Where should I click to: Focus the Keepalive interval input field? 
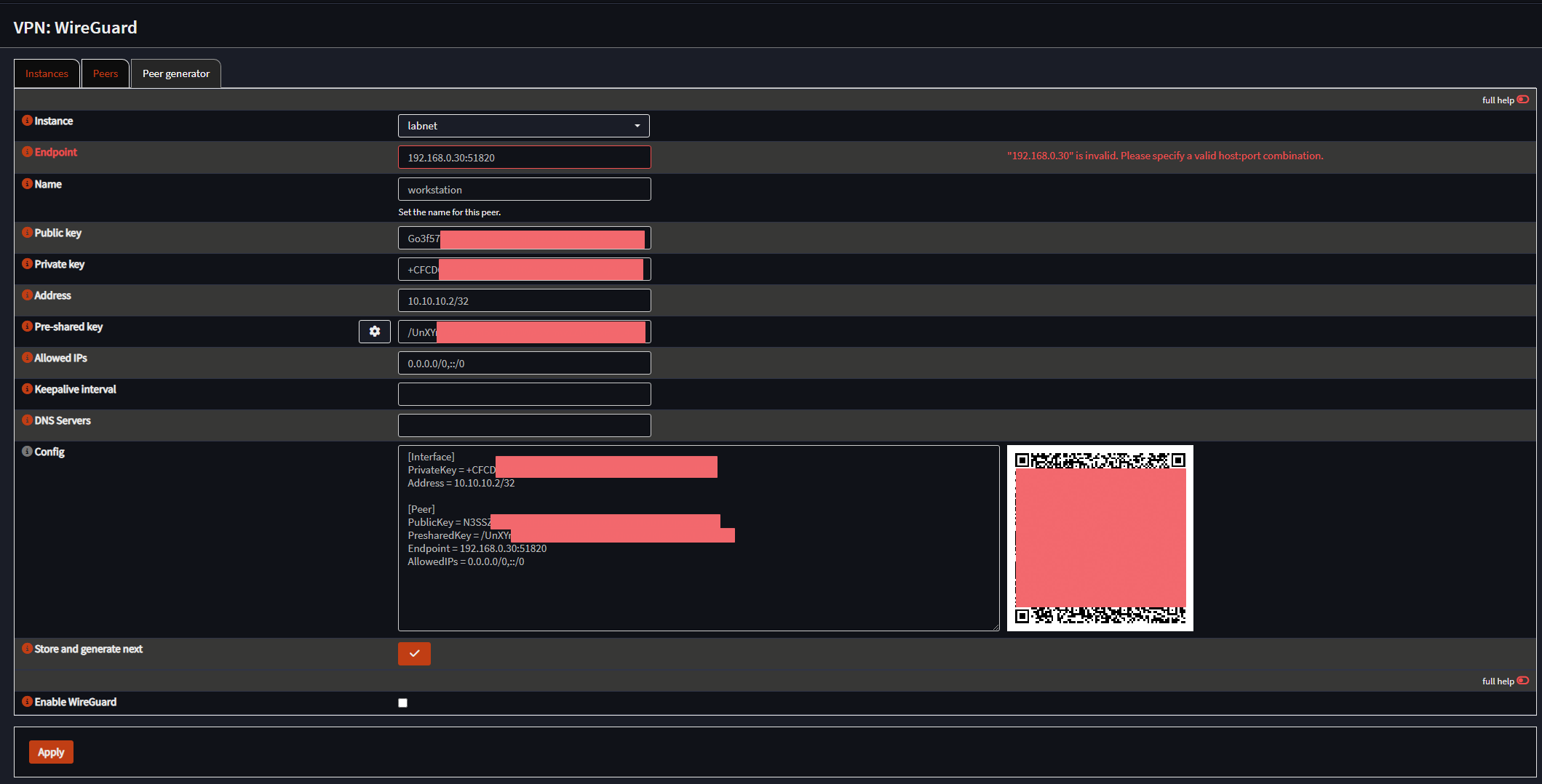click(x=523, y=394)
